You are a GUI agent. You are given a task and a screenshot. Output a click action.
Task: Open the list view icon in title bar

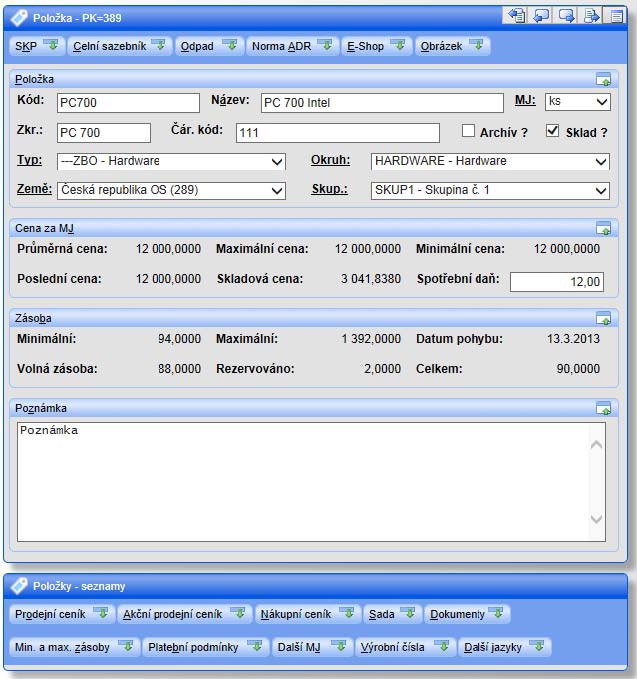(616, 15)
